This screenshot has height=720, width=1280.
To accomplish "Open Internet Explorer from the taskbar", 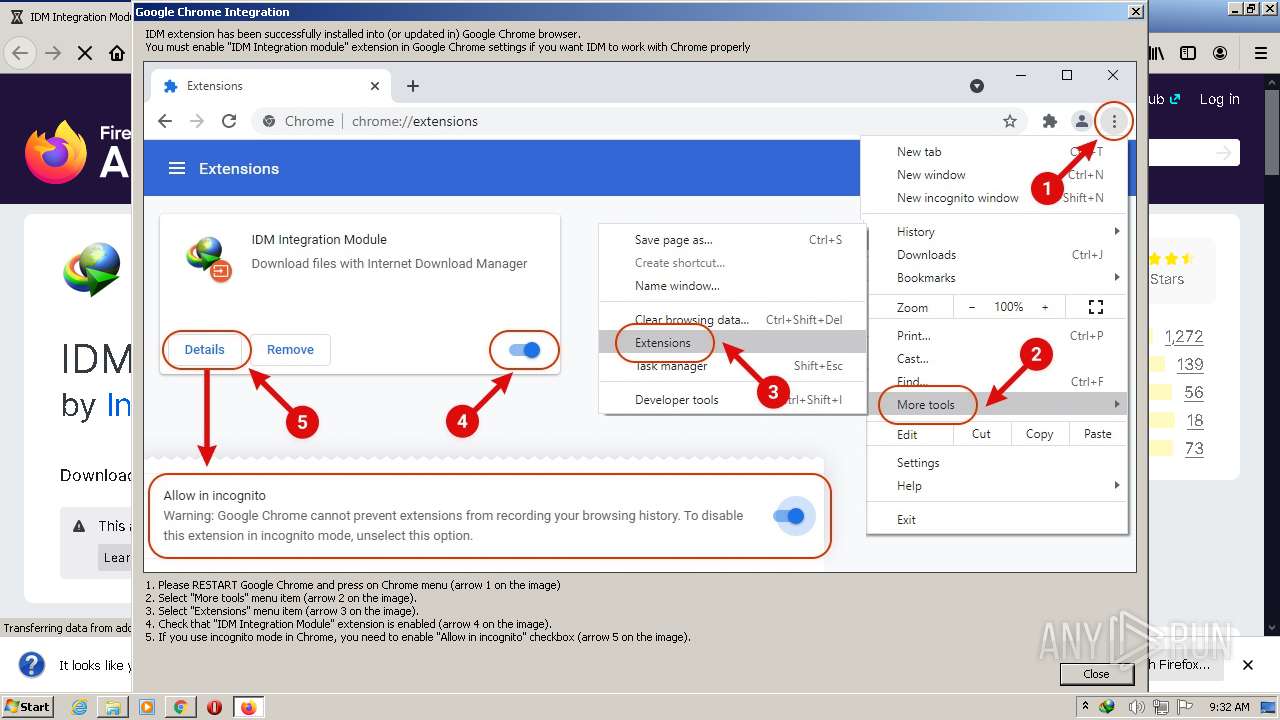I will point(79,707).
